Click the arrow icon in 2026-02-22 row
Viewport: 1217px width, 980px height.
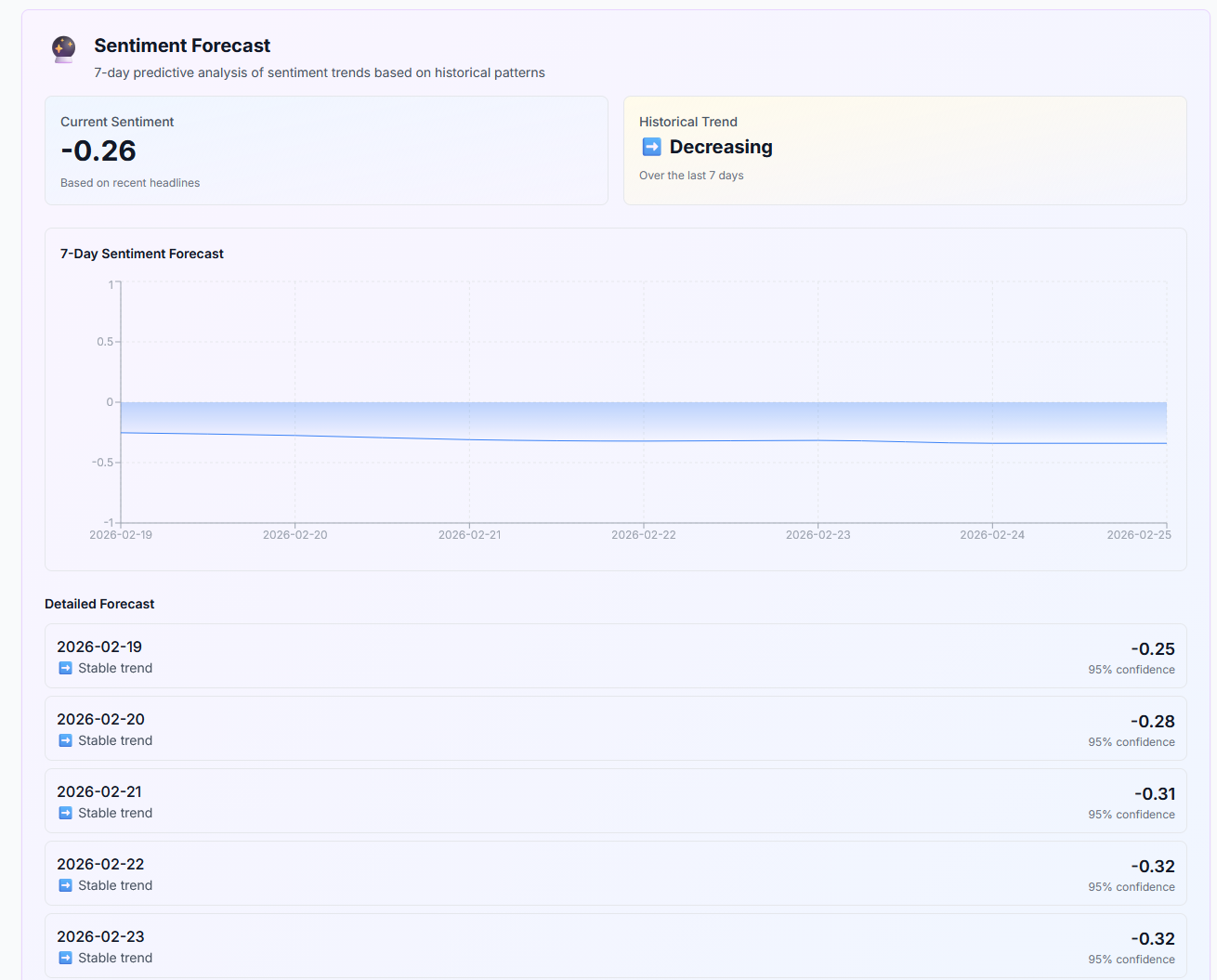[x=65, y=885]
